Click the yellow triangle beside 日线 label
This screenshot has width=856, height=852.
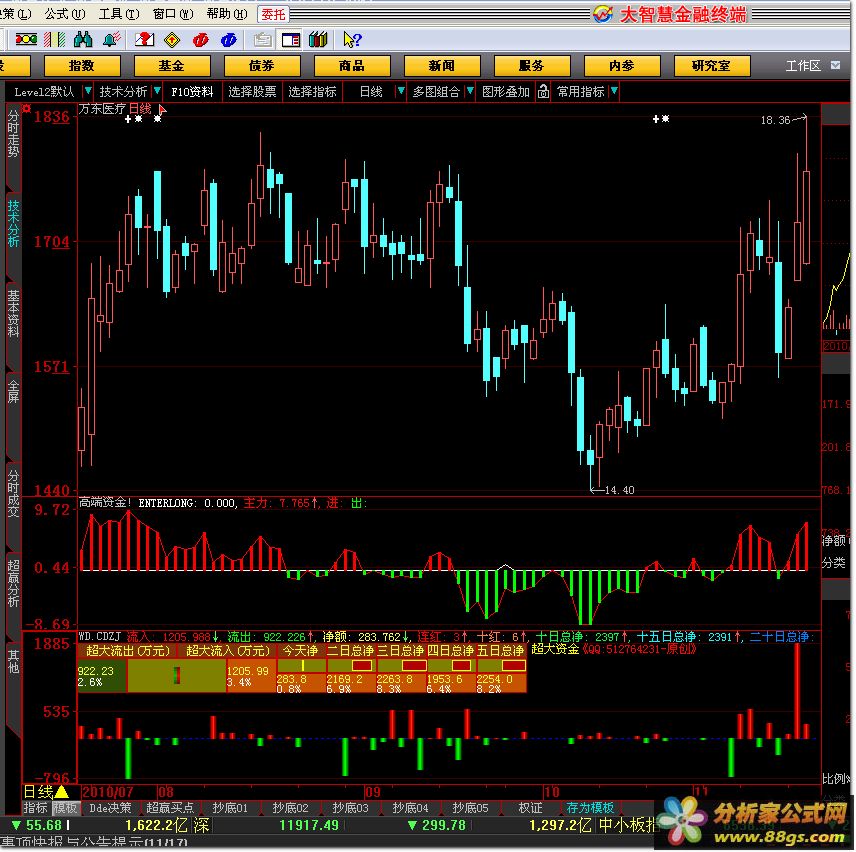point(62,791)
